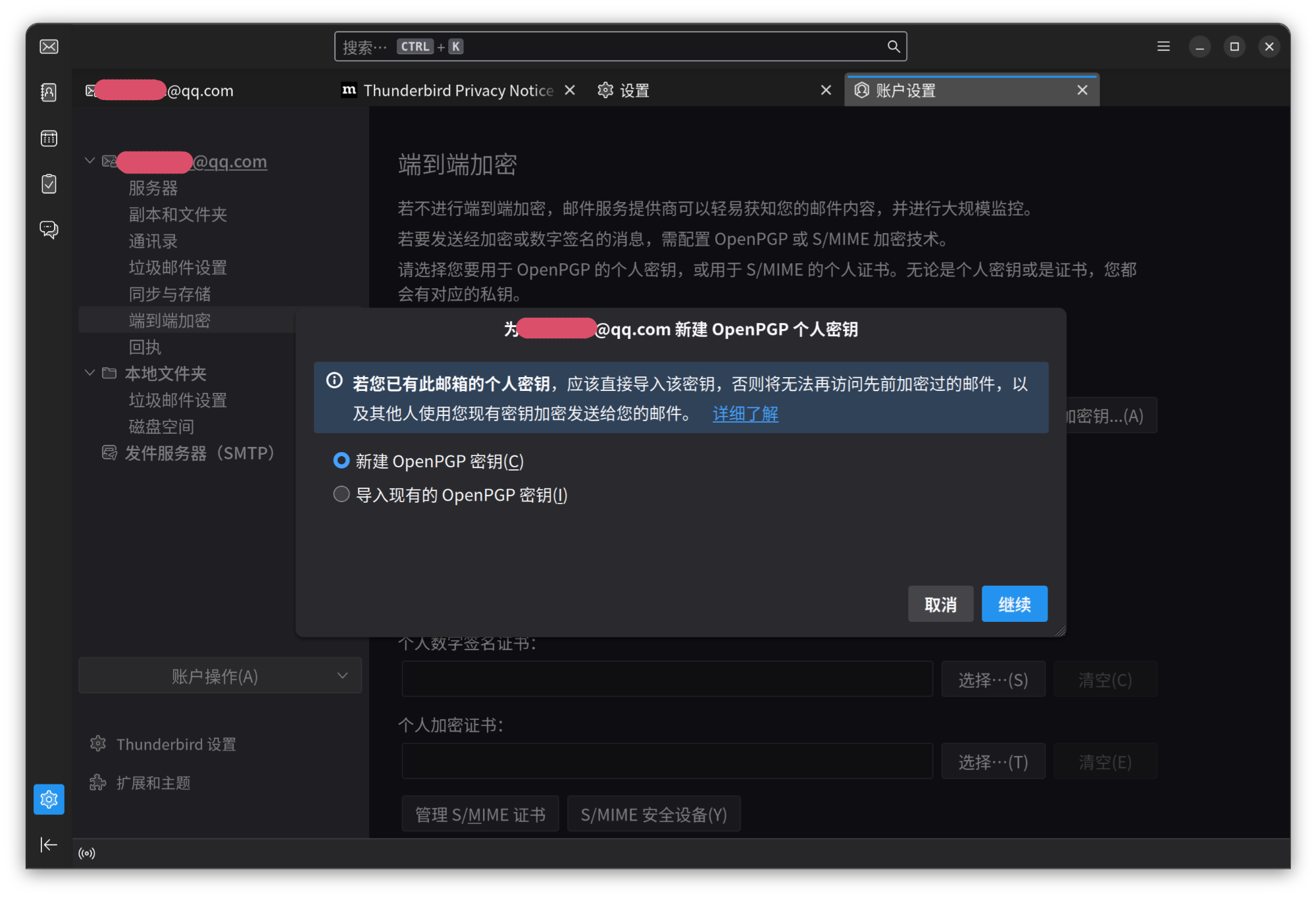Click the 个人数字签名证书 text field
Screen dimensions: 1316x897
pos(667,679)
